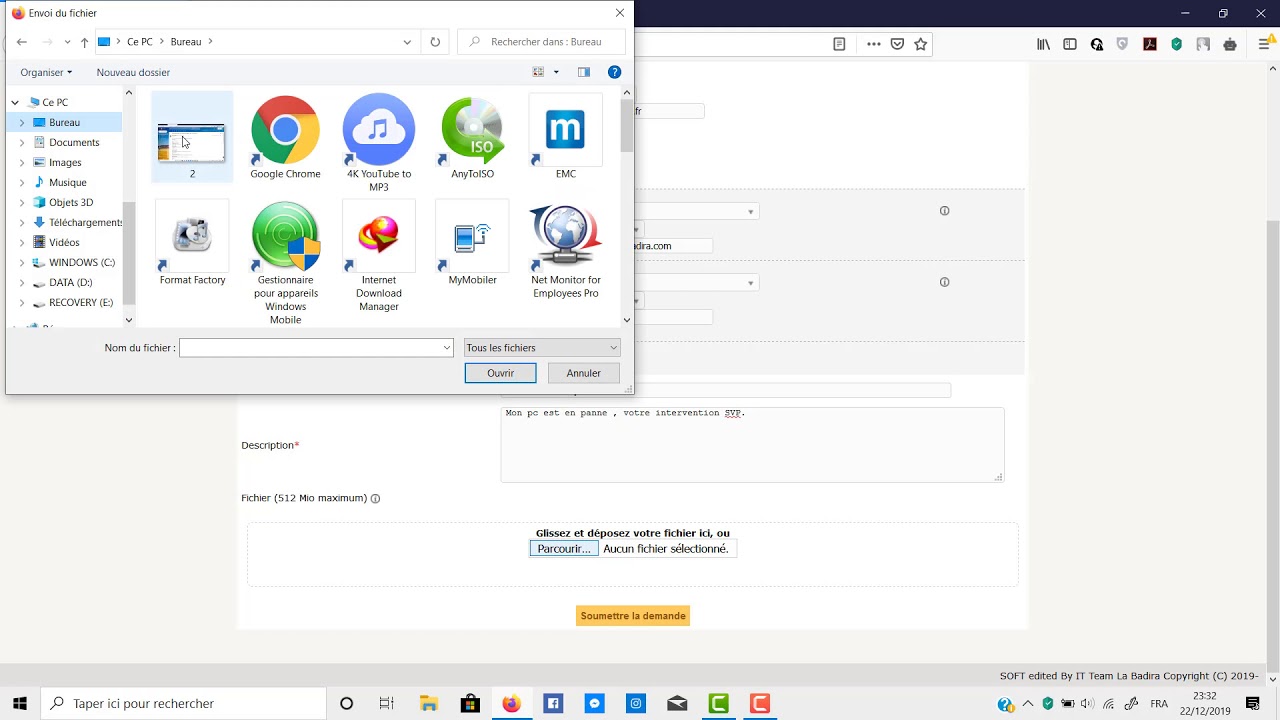Click the info icon next to Fichier
This screenshot has height=720, width=1280.
coord(375,498)
